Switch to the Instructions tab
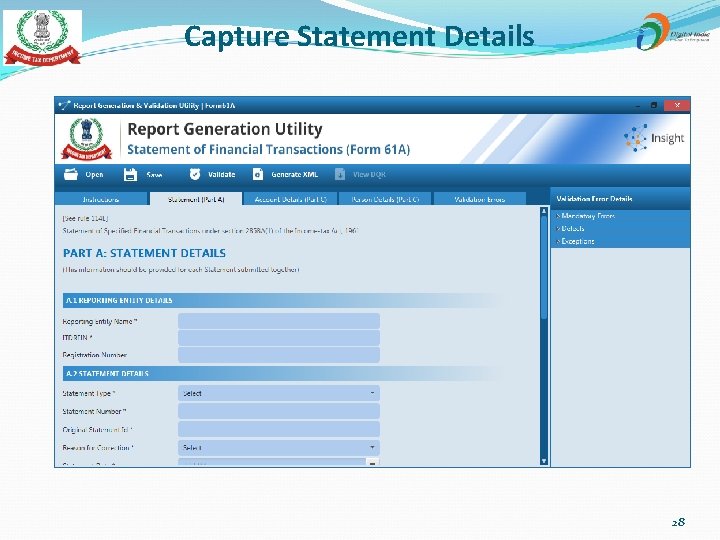This screenshot has width=720, height=540. click(x=101, y=199)
